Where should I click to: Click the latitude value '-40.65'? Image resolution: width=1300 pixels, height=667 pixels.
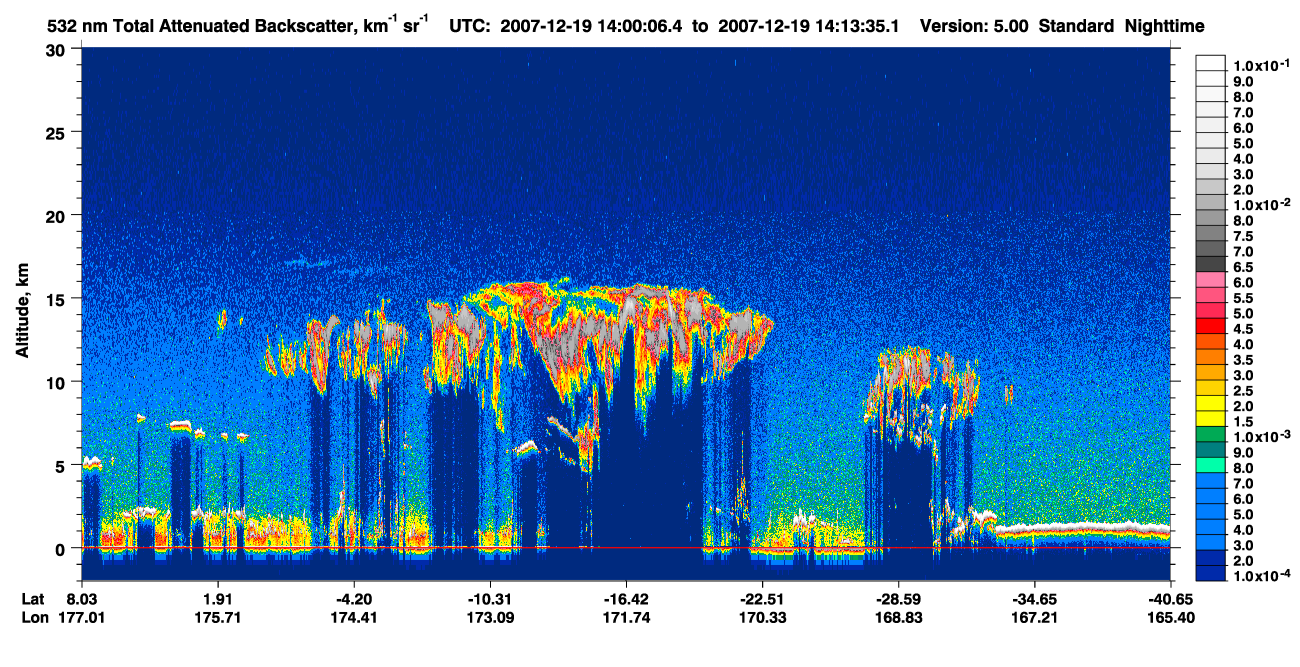(x=1170, y=599)
